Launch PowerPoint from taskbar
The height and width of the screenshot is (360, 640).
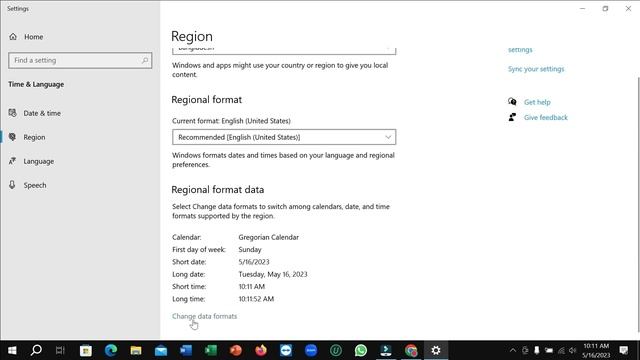coord(236,350)
